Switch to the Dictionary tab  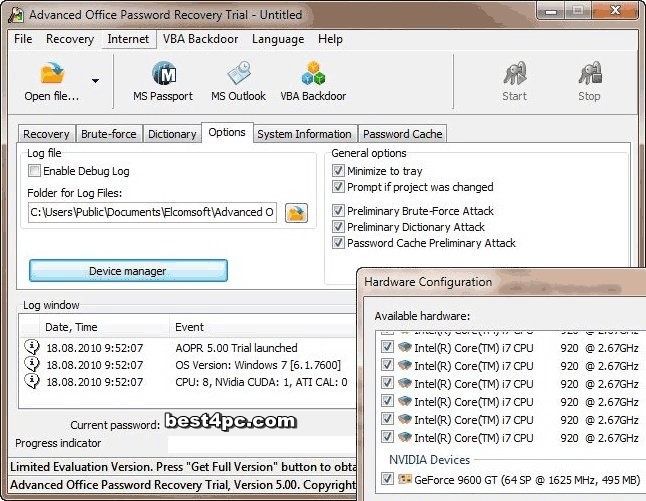coord(172,134)
